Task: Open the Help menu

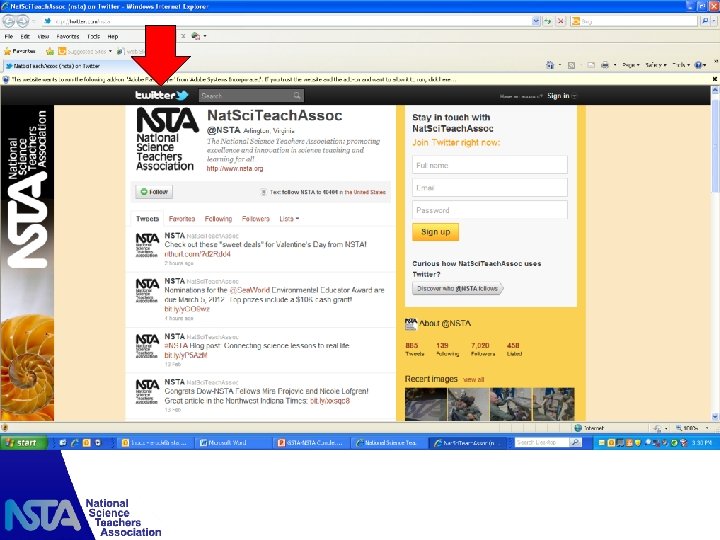Action: point(112,36)
